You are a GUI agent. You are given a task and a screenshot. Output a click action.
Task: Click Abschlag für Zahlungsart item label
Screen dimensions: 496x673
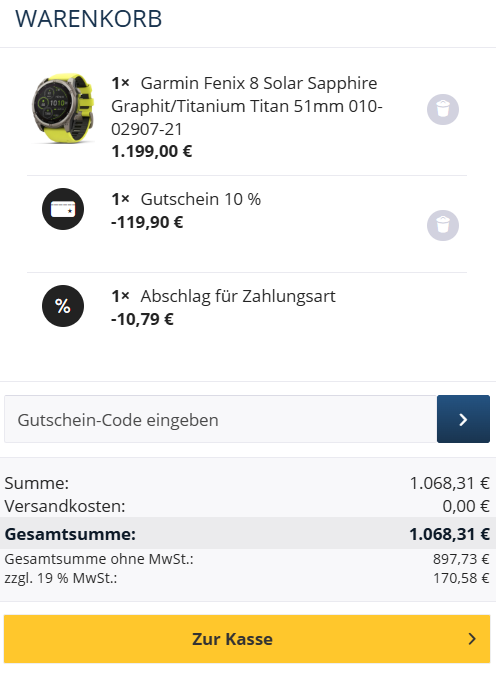pyautogui.click(x=238, y=296)
